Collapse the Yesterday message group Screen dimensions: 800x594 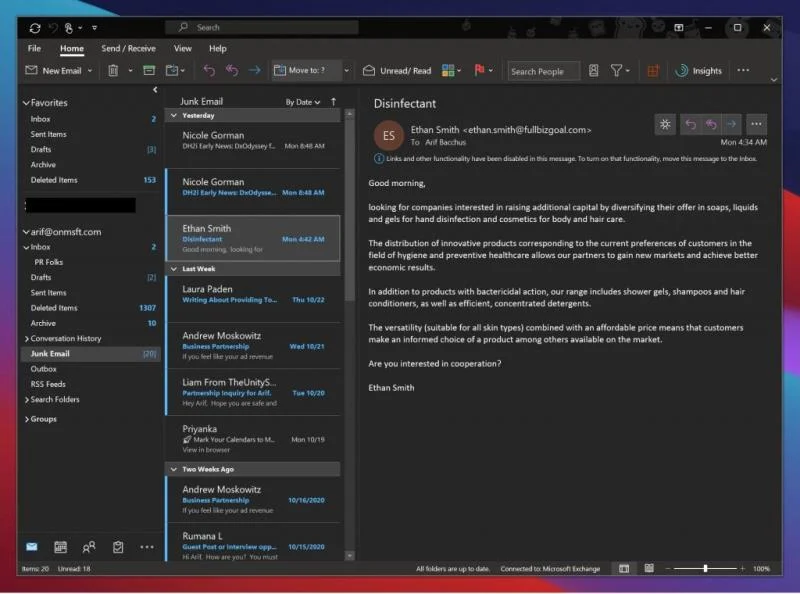click(x=174, y=116)
